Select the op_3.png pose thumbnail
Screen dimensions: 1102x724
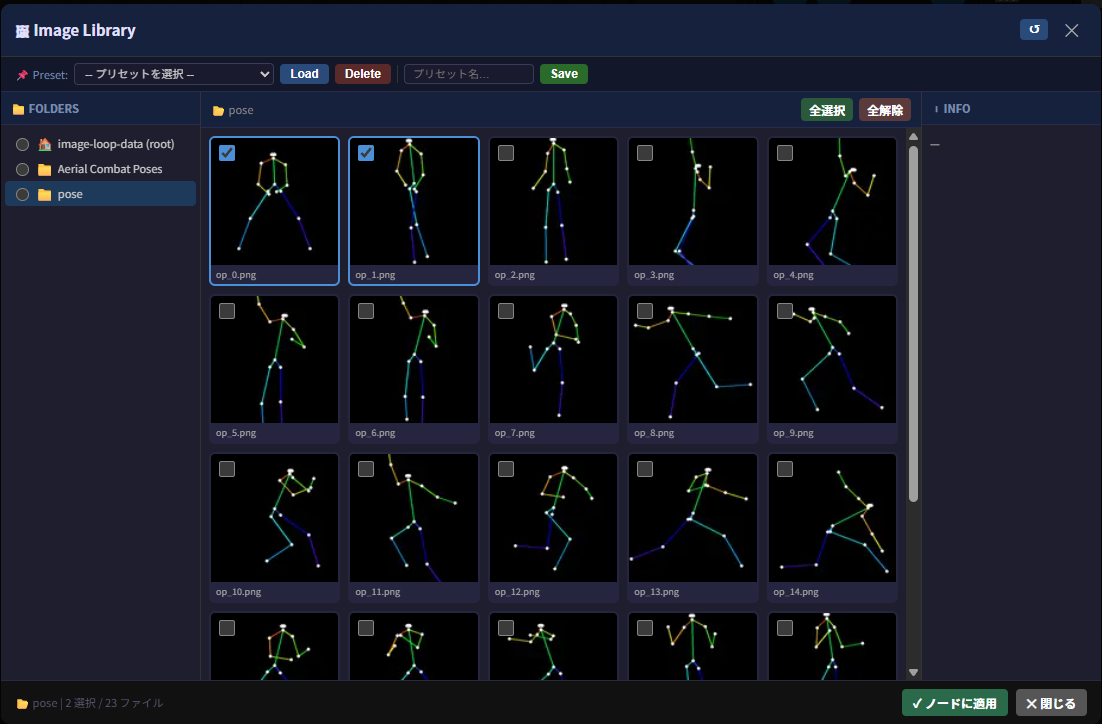[693, 202]
